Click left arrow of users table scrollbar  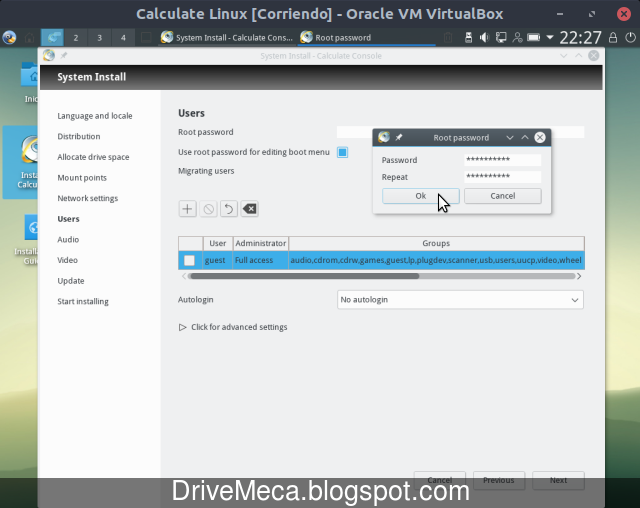(x=184, y=276)
